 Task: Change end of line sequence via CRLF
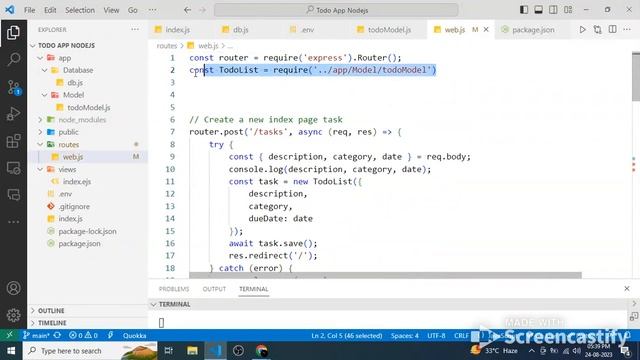point(461,336)
